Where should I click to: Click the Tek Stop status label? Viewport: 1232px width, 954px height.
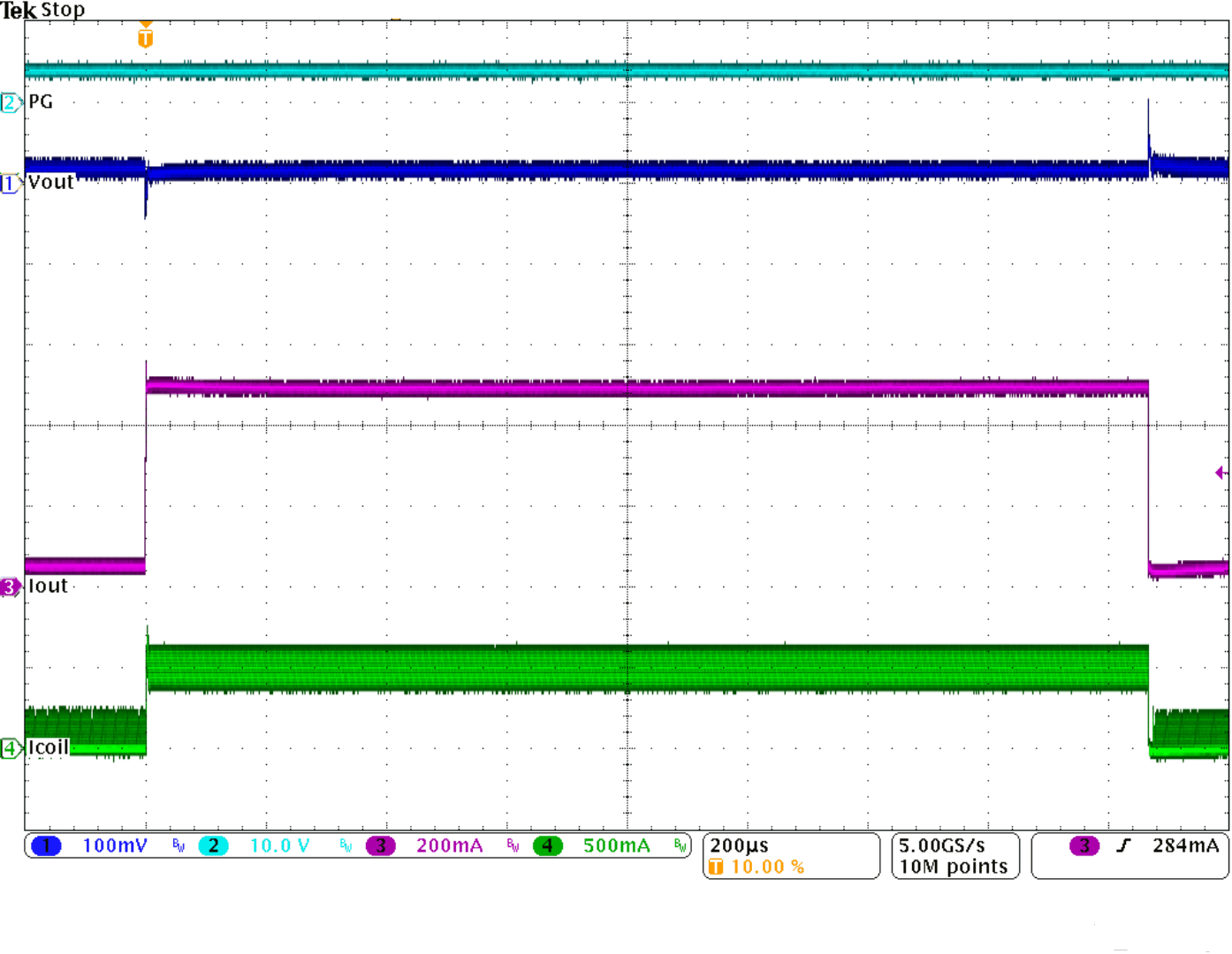(42, 11)
